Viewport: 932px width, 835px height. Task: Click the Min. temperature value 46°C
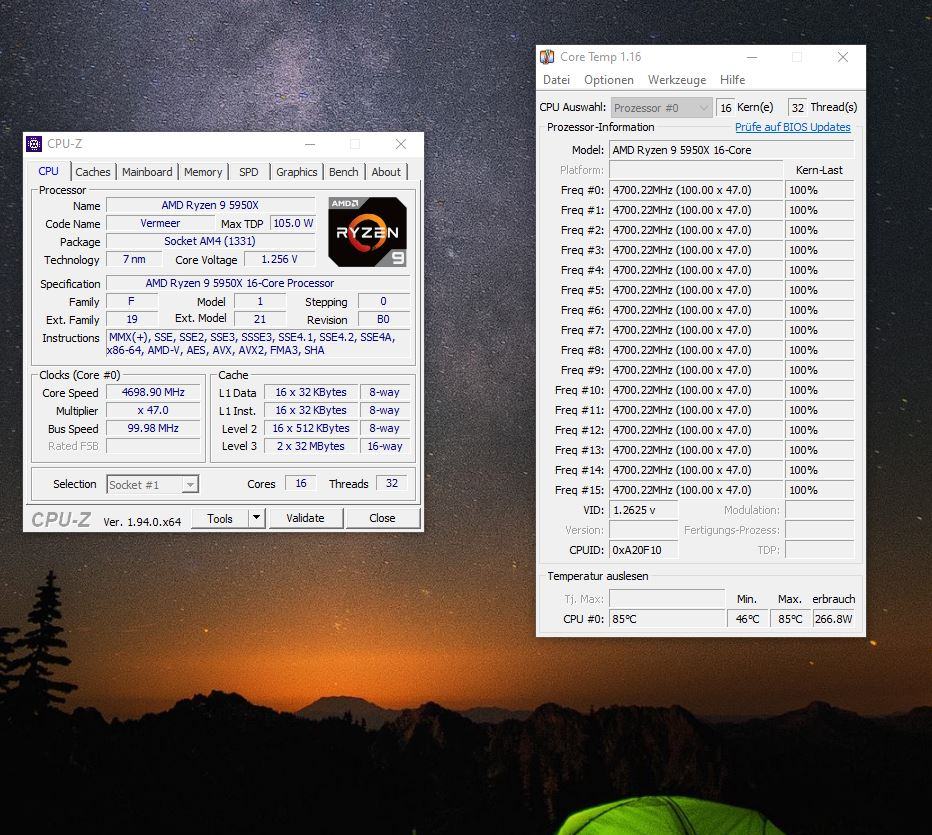click(747, 619)
